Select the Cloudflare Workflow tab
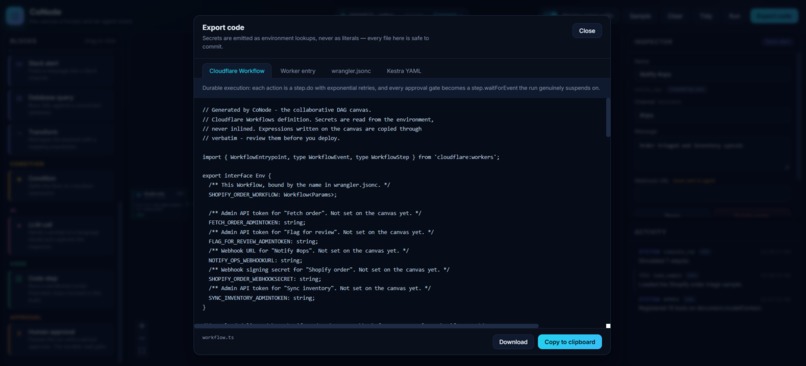Viewport: 806px width, 366px height. (x=237, y=71)
